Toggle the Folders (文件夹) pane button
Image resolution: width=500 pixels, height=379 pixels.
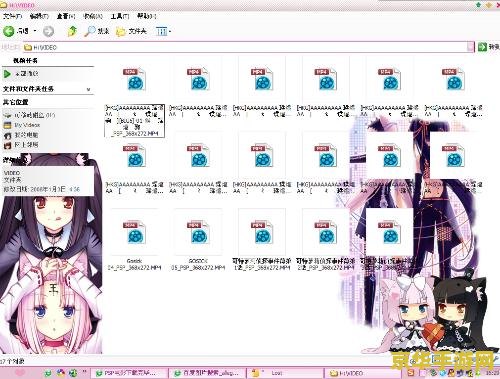tap(131, 31)
